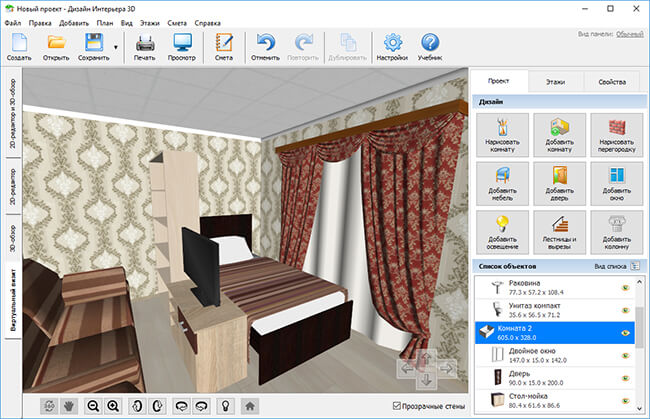Toggle visibility eye for Дверь
This screenshot has height=419, width=650.
pyautogui.click(x=626, y=378)
